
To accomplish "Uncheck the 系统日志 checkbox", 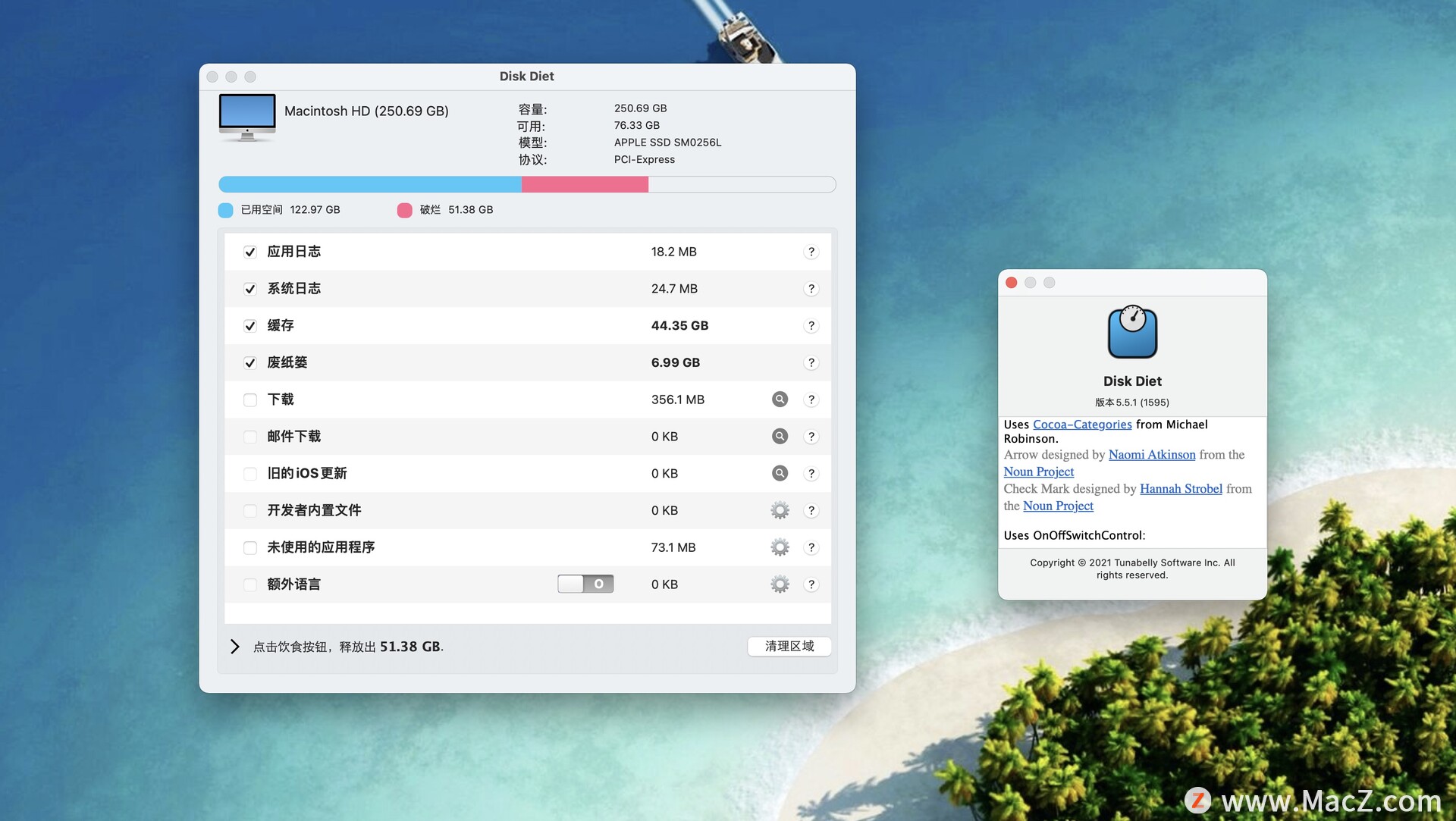I will point(250,288).
